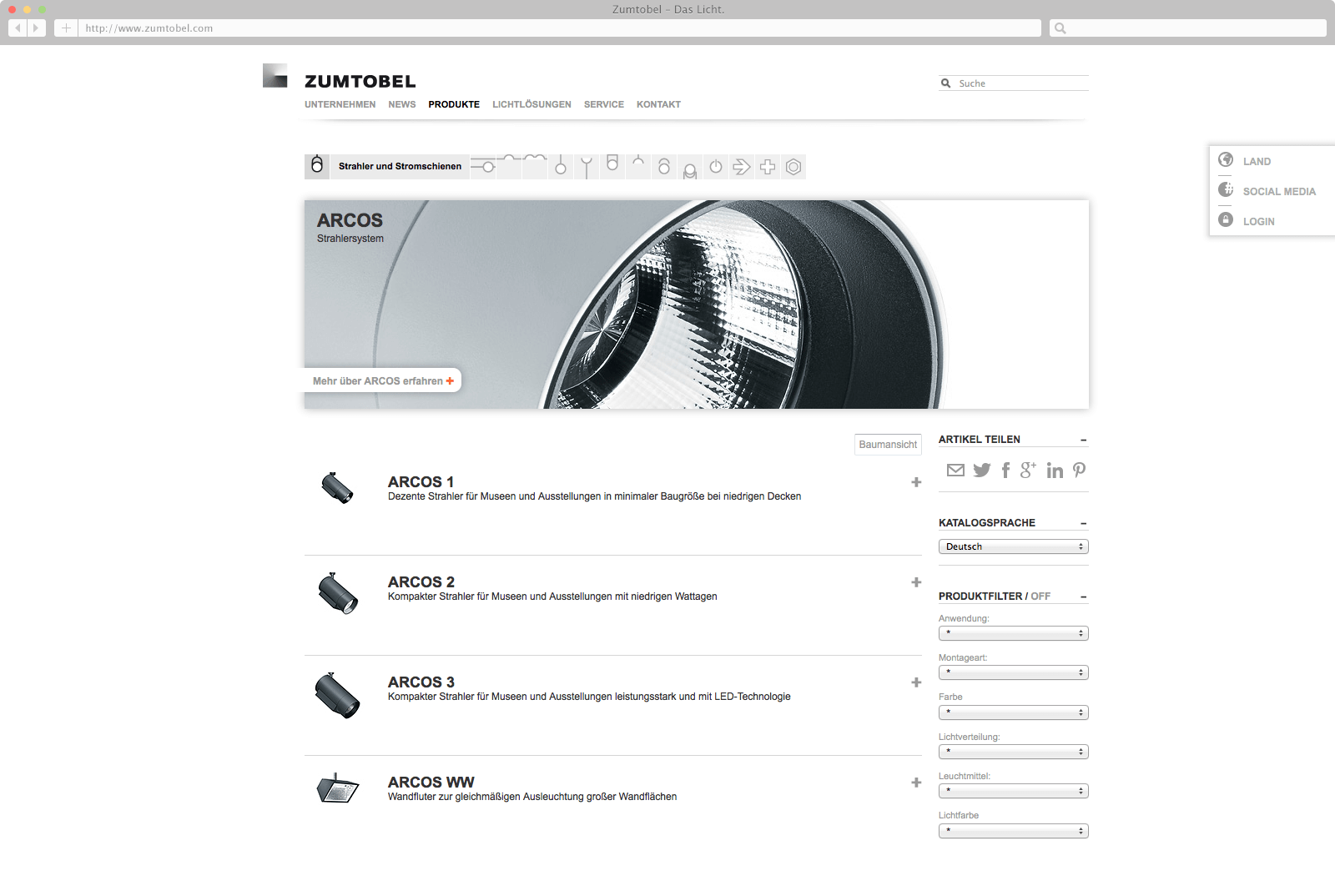Collapse the KATALOGSPRACHE section

click(1083, 523)
